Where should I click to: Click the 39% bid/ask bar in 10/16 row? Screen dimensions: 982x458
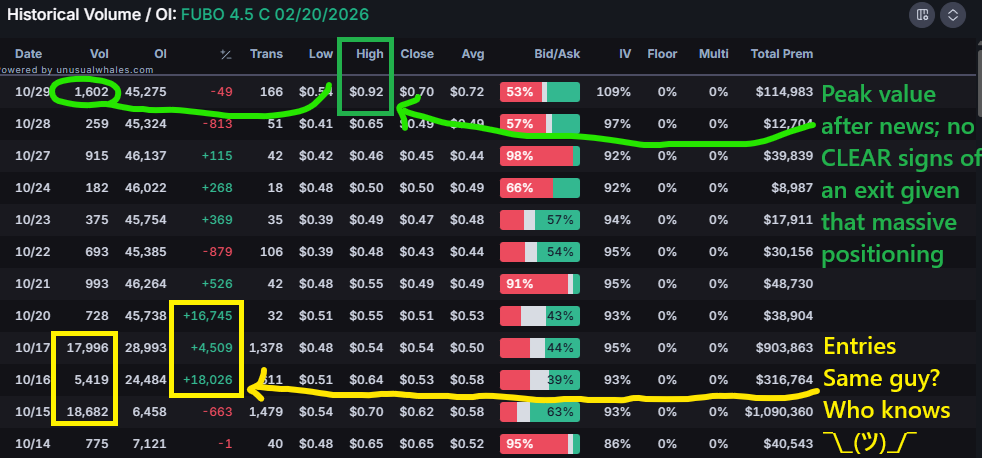coord(540,380)
